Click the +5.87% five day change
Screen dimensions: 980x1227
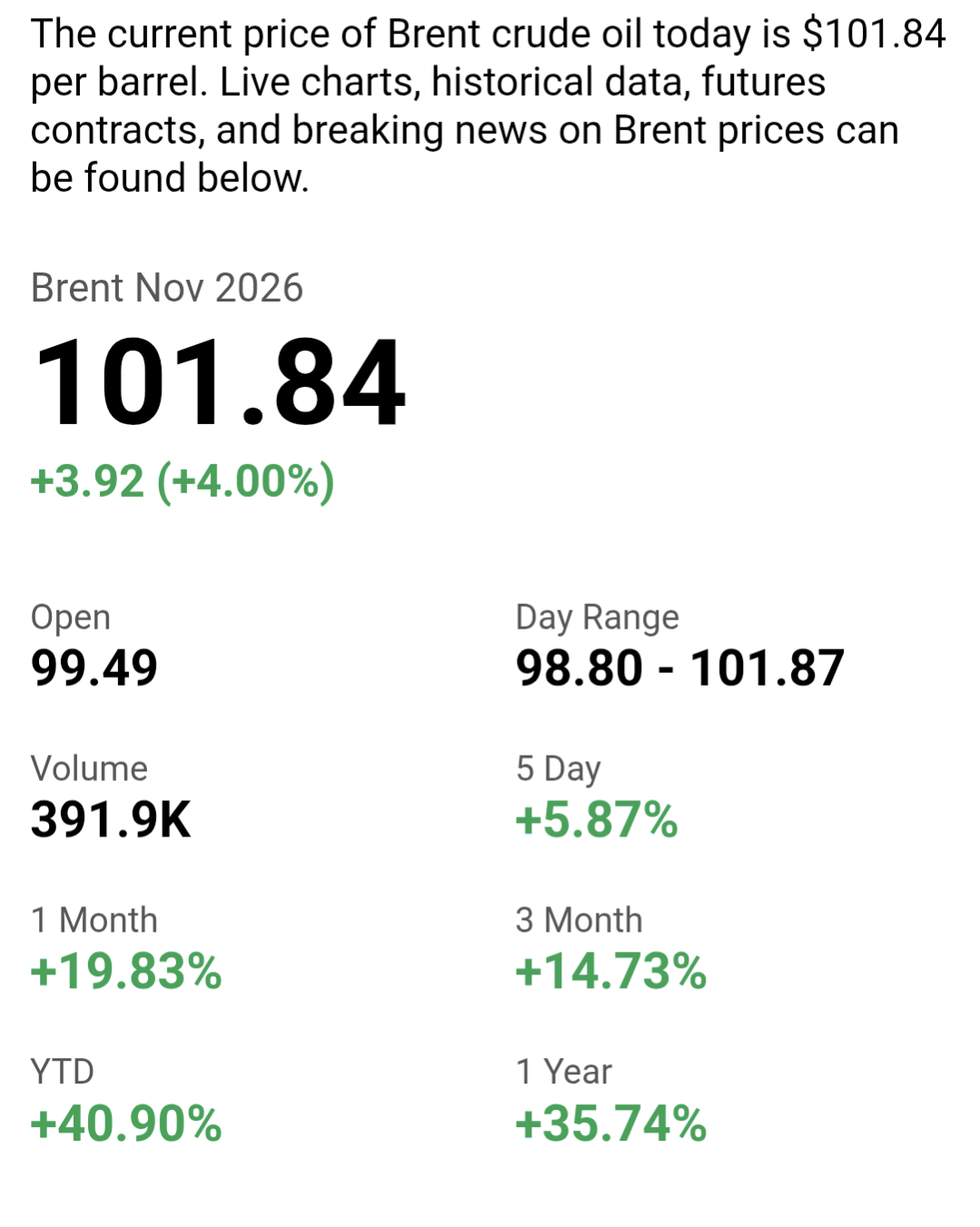coord(597,820)
